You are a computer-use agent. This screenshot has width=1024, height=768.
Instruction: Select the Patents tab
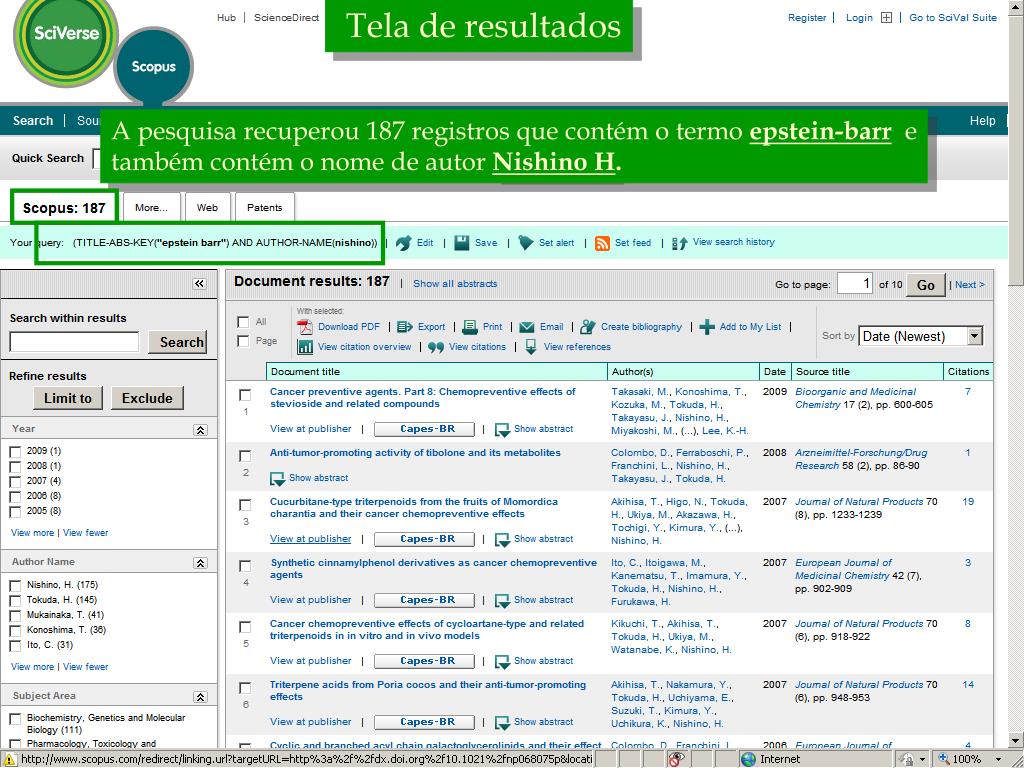coord(264,208)
